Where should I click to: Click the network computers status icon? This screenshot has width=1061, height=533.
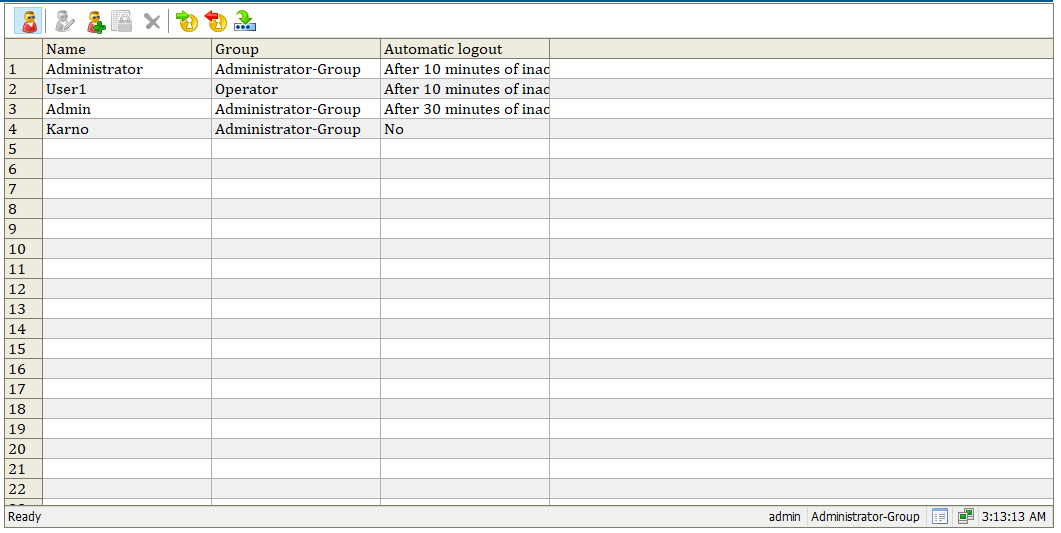tap(966, 517)
